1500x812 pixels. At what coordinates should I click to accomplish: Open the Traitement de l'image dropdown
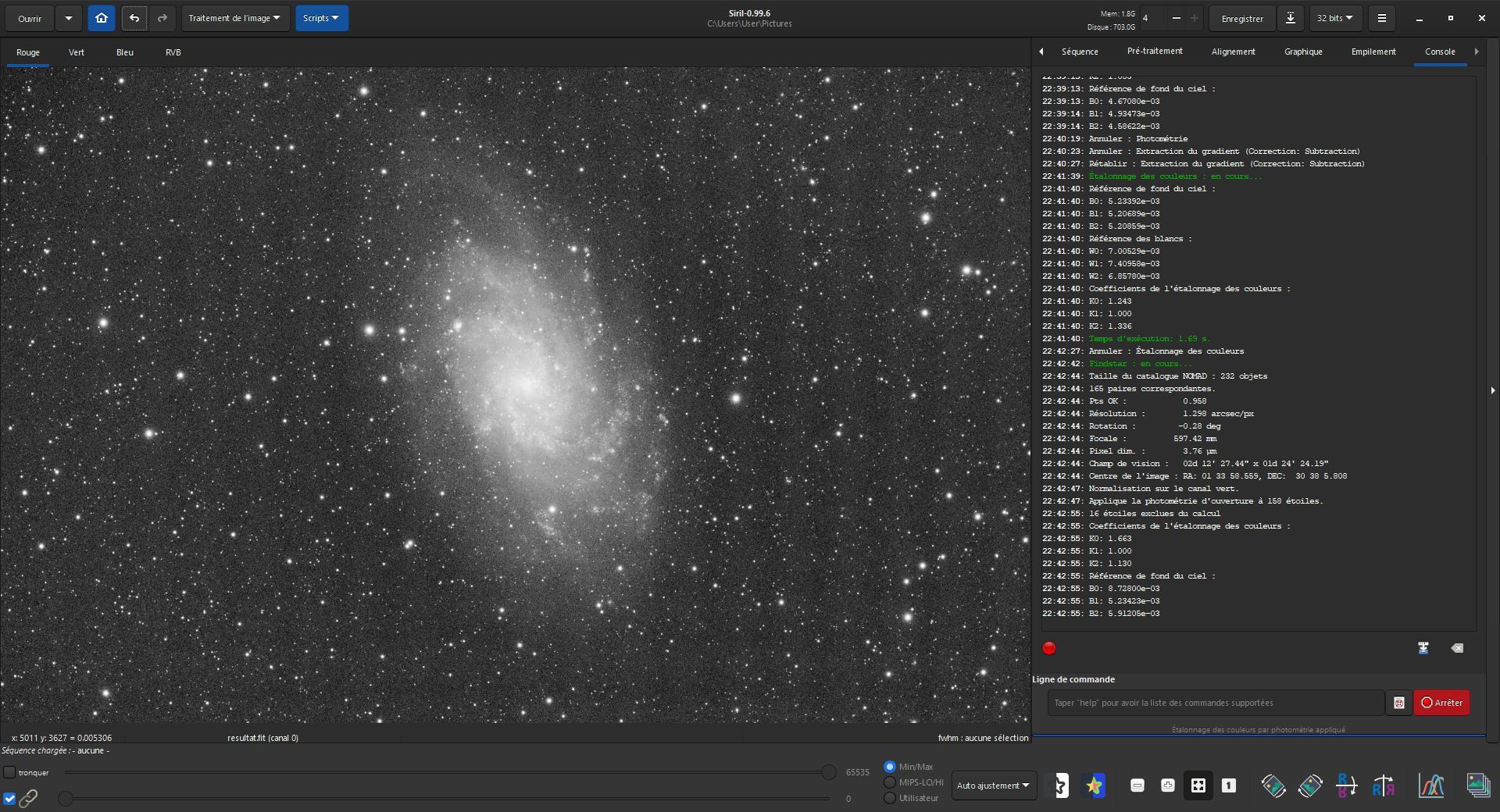pos(235,18)
